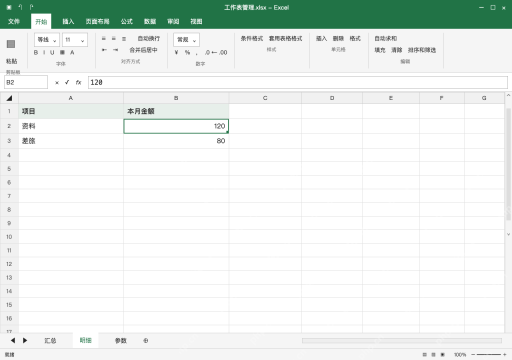Select cell B3 containing 80
This screenshot has height=360, width=512.
coord(176,141)
